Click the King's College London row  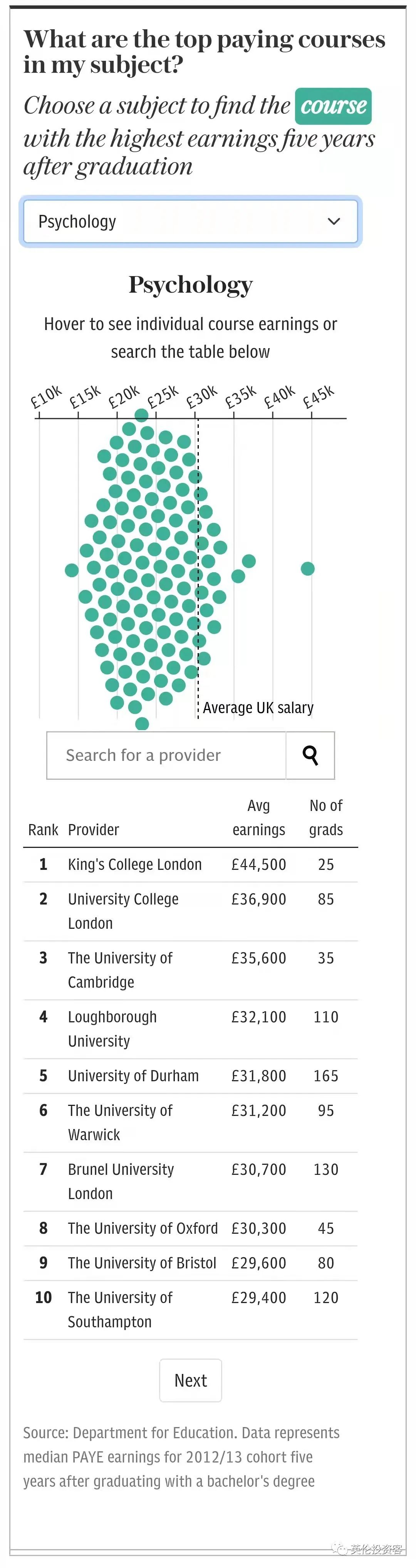[191, 864]
